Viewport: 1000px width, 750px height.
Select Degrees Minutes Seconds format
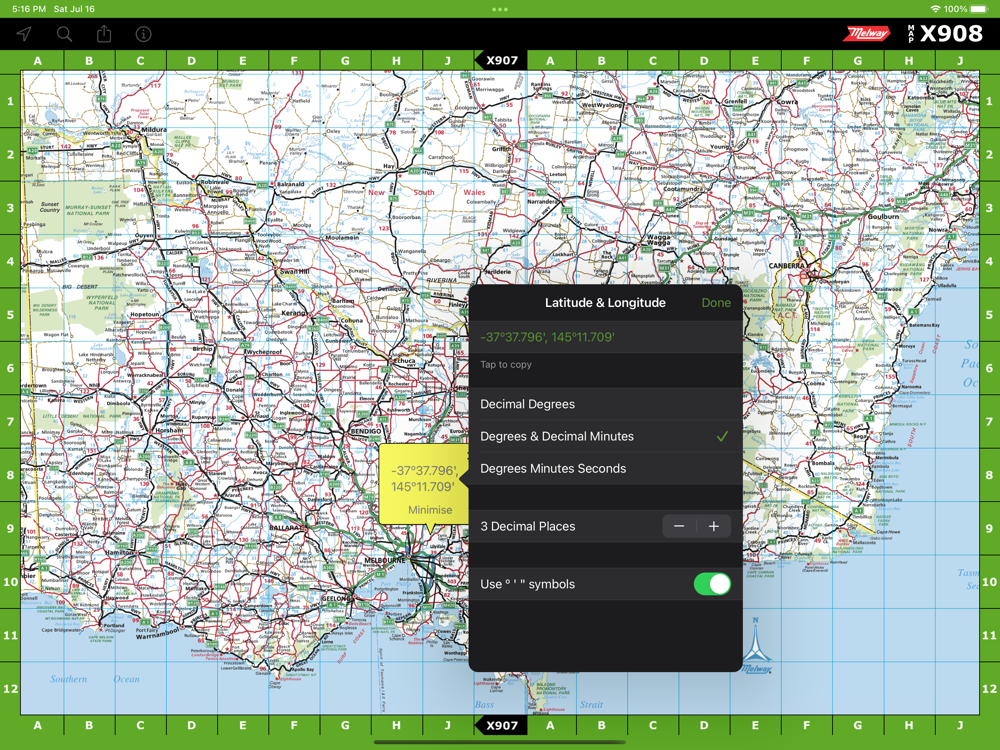tap(605, 469)
